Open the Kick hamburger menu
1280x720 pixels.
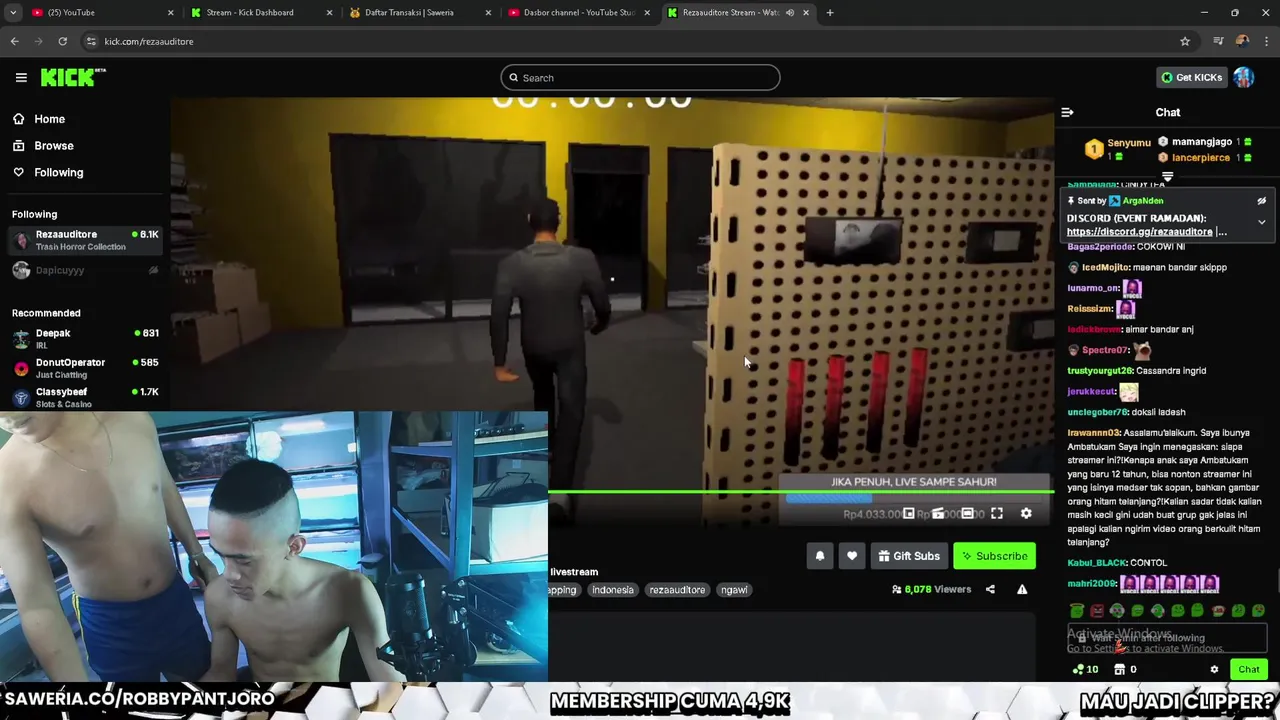coord(21,77)
